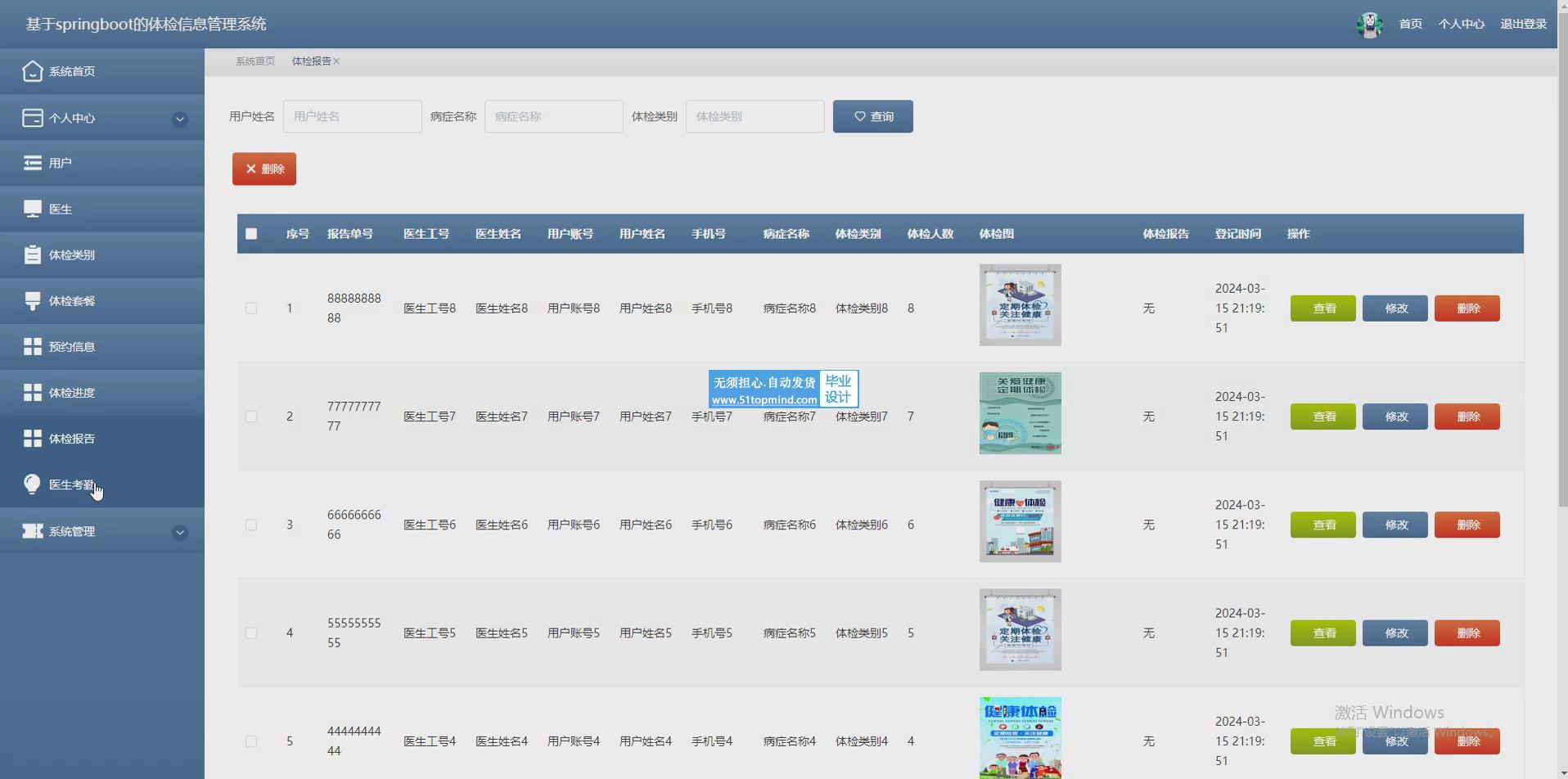This screenshot has width=1568, height=779.
Task: Click the 首页 link in the header
Action: (1410, 25)
